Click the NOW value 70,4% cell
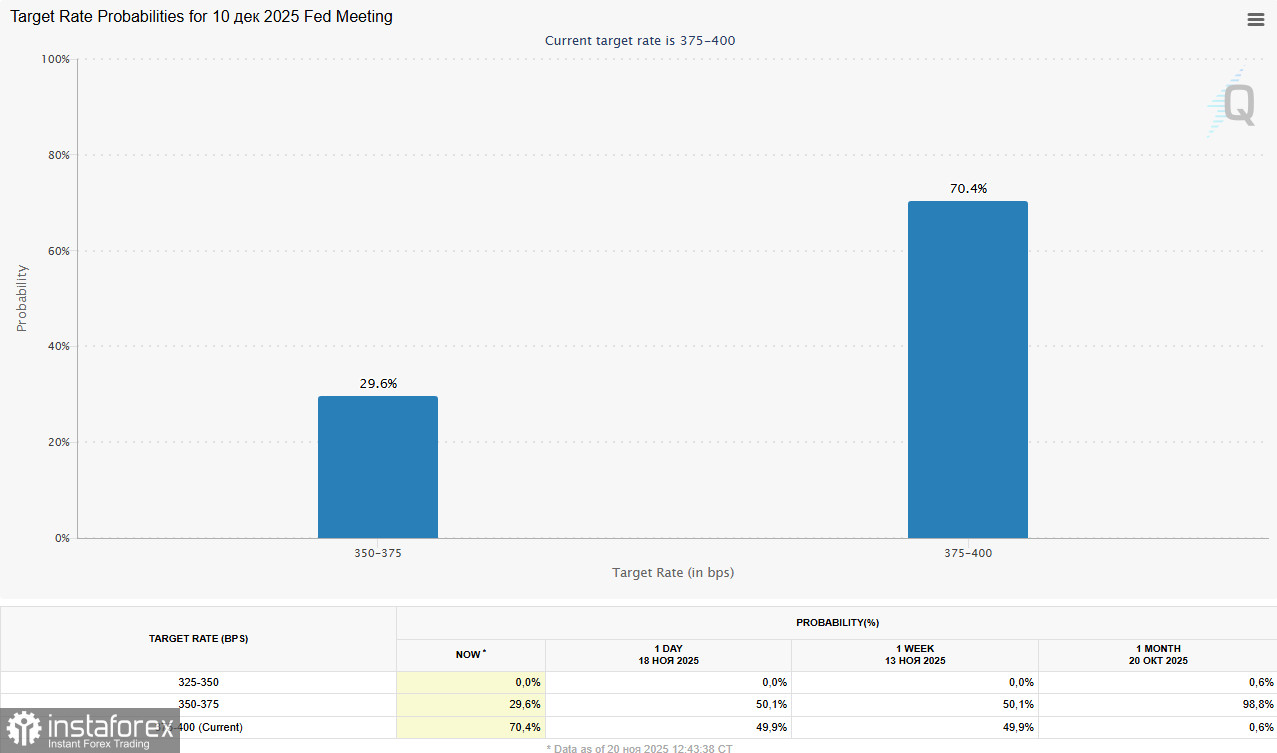The width and height of the screenshot is (1277, 753). click(x=471, y=727)
